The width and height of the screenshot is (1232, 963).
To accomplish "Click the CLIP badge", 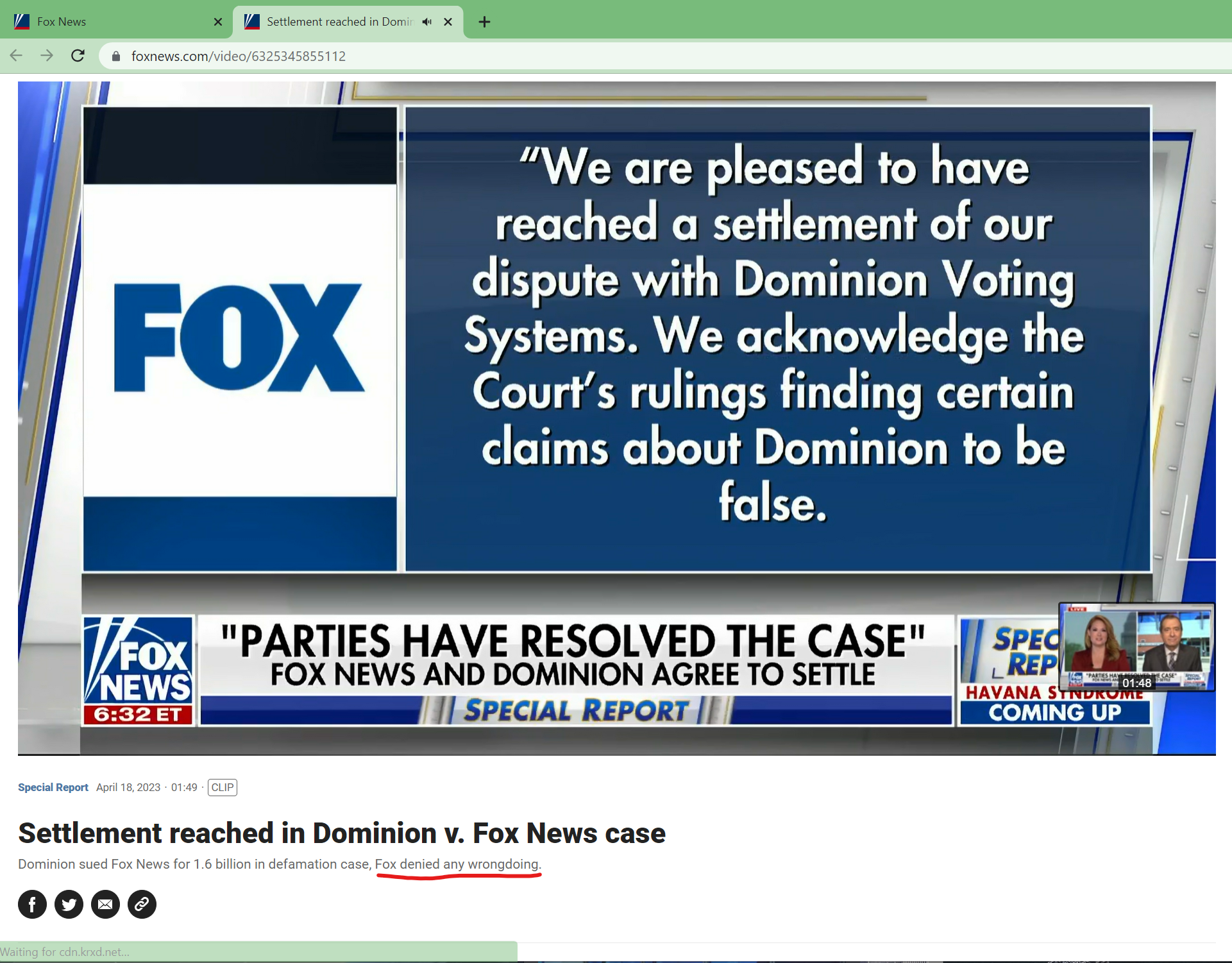I will tap(223, 787).
